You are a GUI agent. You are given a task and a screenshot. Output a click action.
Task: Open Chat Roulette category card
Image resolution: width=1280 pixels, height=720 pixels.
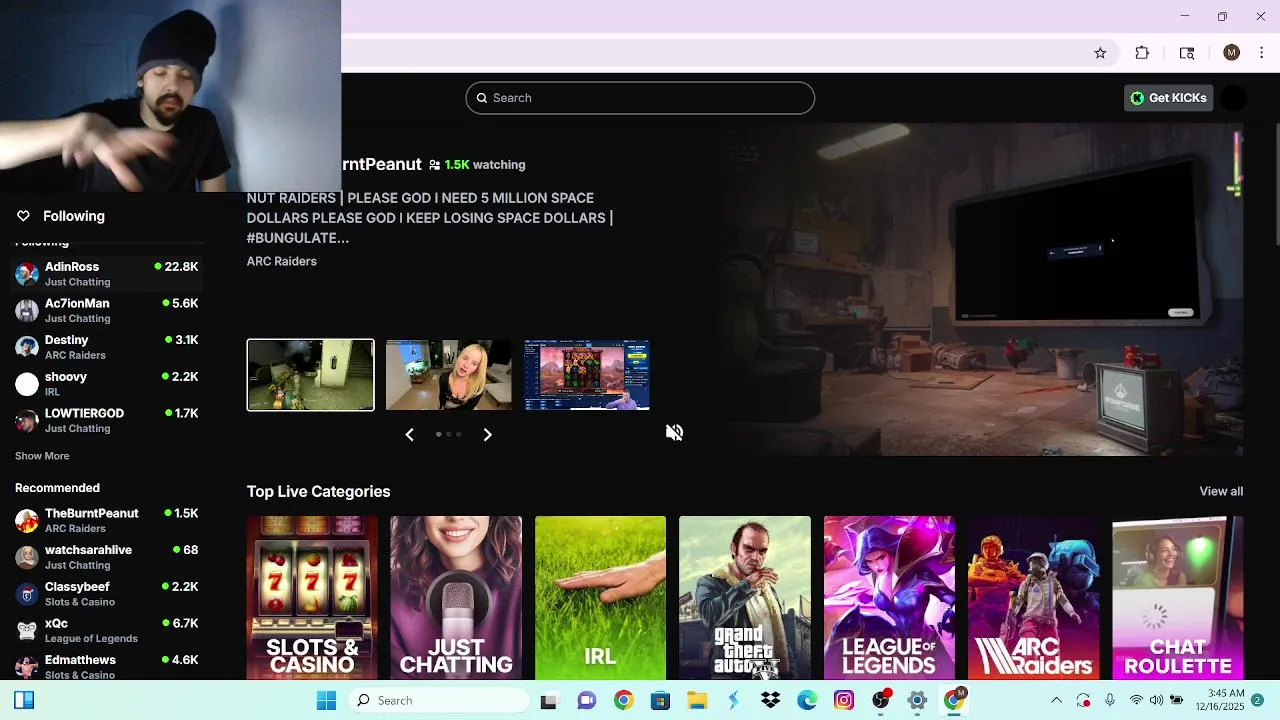(x=1177, y=598)
